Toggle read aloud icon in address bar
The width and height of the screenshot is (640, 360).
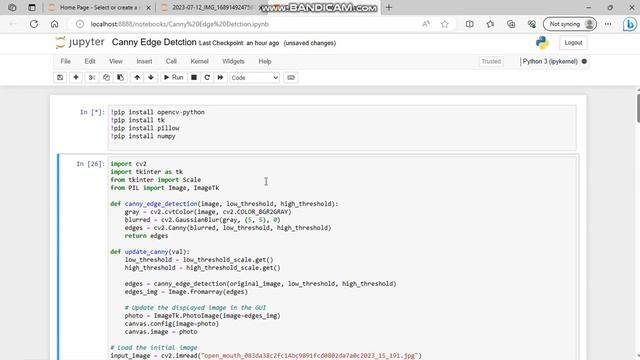(426, 24)
